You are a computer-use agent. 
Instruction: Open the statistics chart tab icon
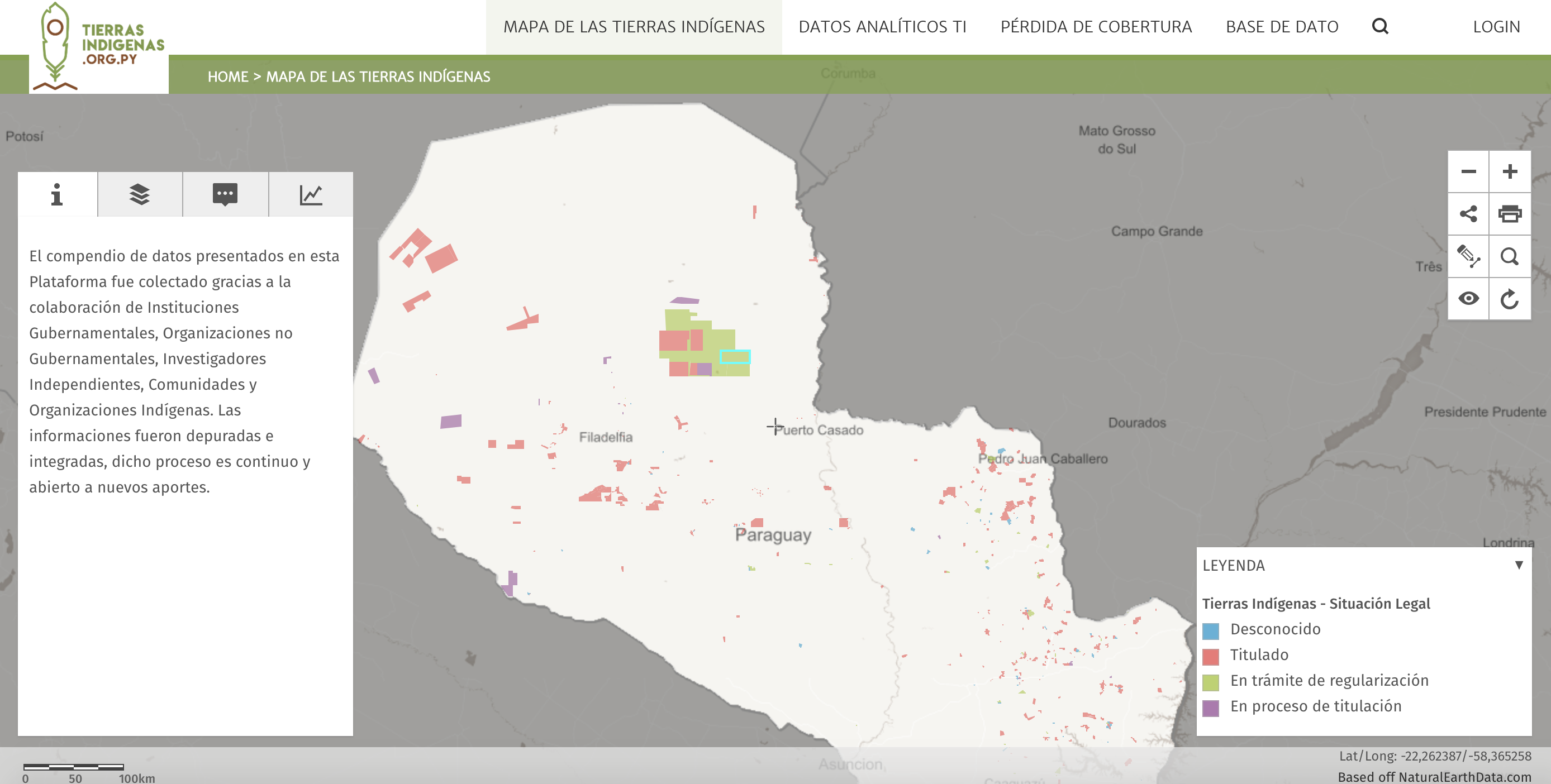(x=311, y=194)
